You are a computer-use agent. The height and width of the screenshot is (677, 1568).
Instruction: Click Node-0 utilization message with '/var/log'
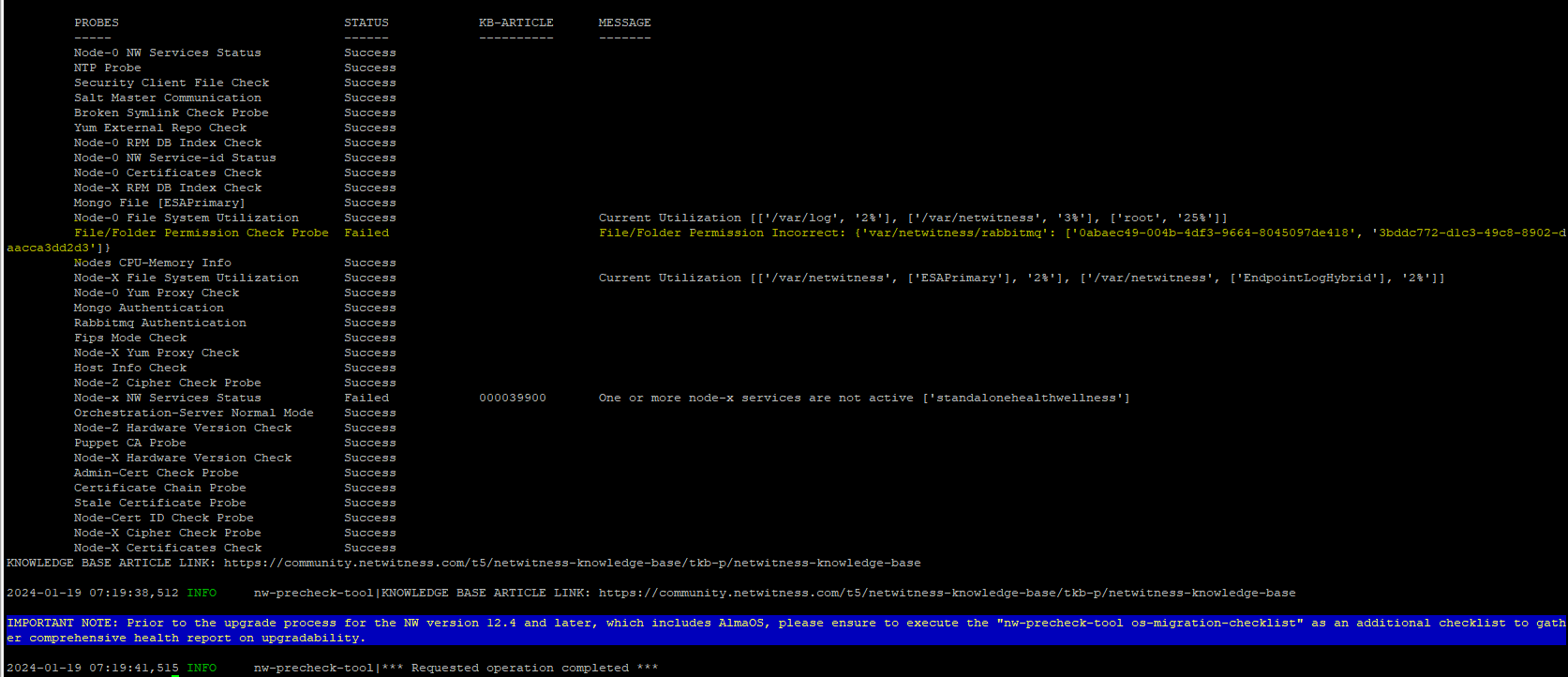tap(913, 218)
